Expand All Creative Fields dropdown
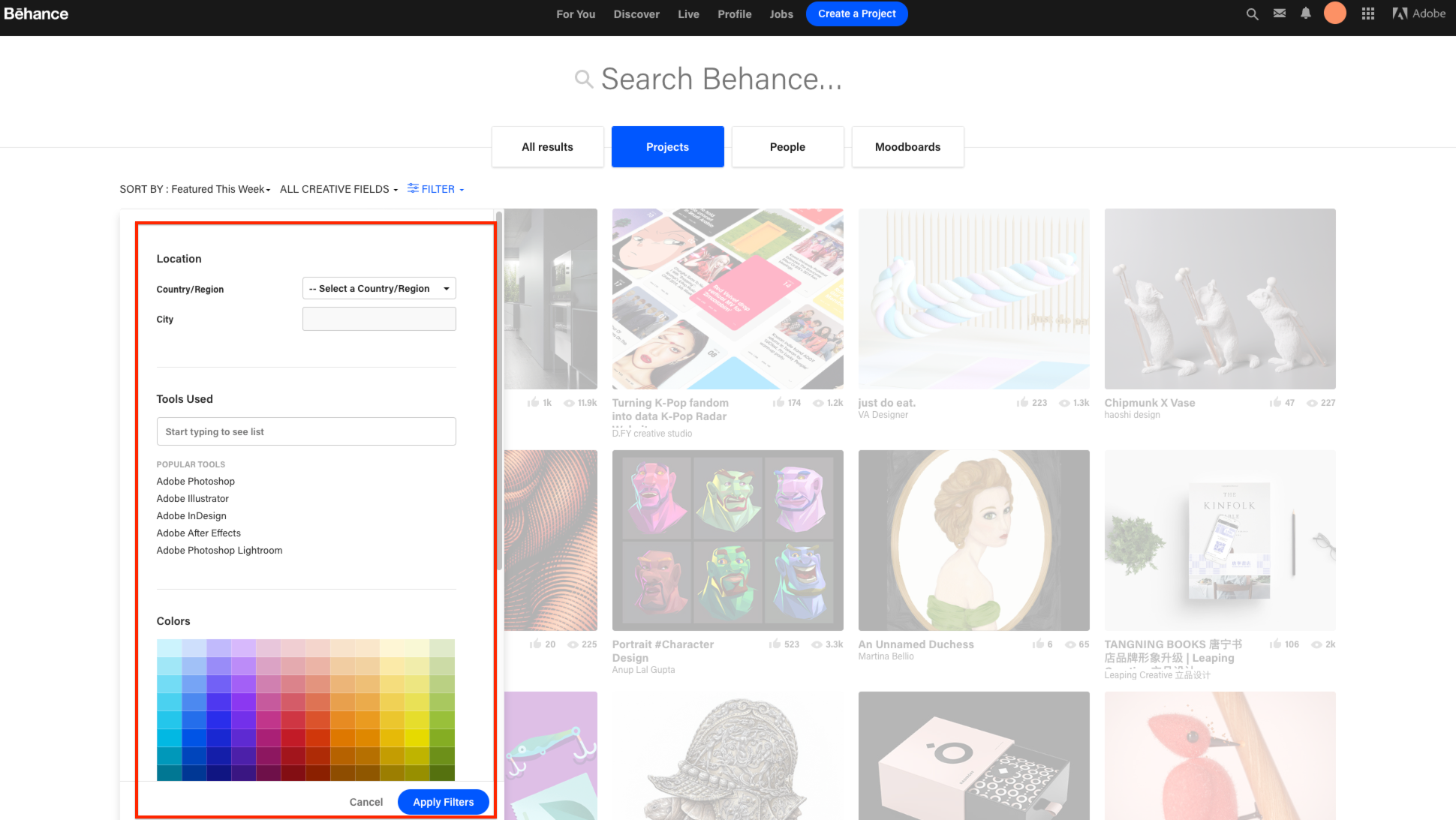Viewport: 1456px width, 820px height. pyautogui.click(x=338, y=189)
